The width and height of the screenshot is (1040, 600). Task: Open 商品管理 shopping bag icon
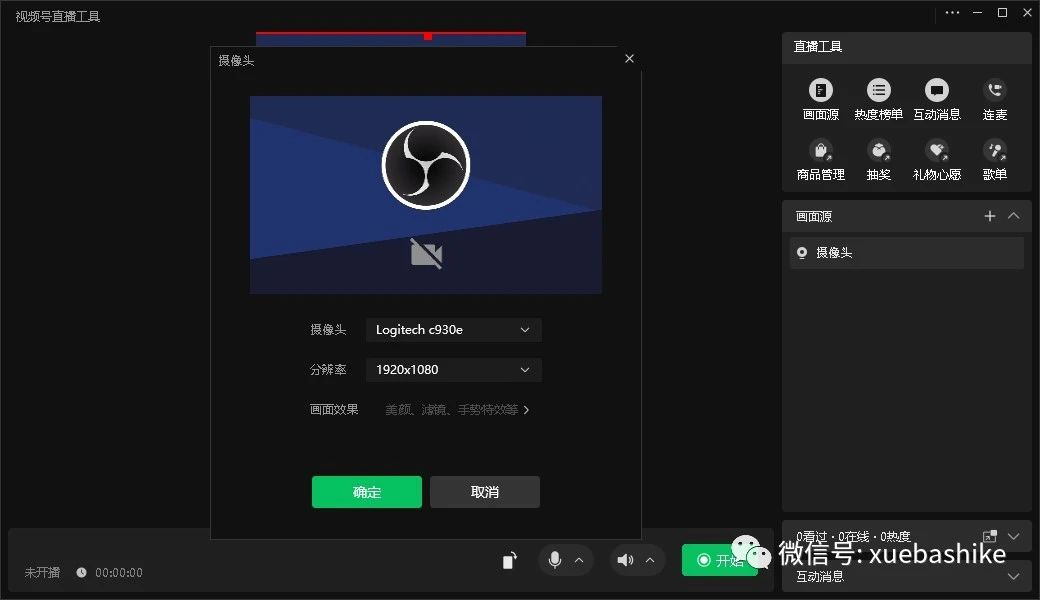[x=820, y=150]
